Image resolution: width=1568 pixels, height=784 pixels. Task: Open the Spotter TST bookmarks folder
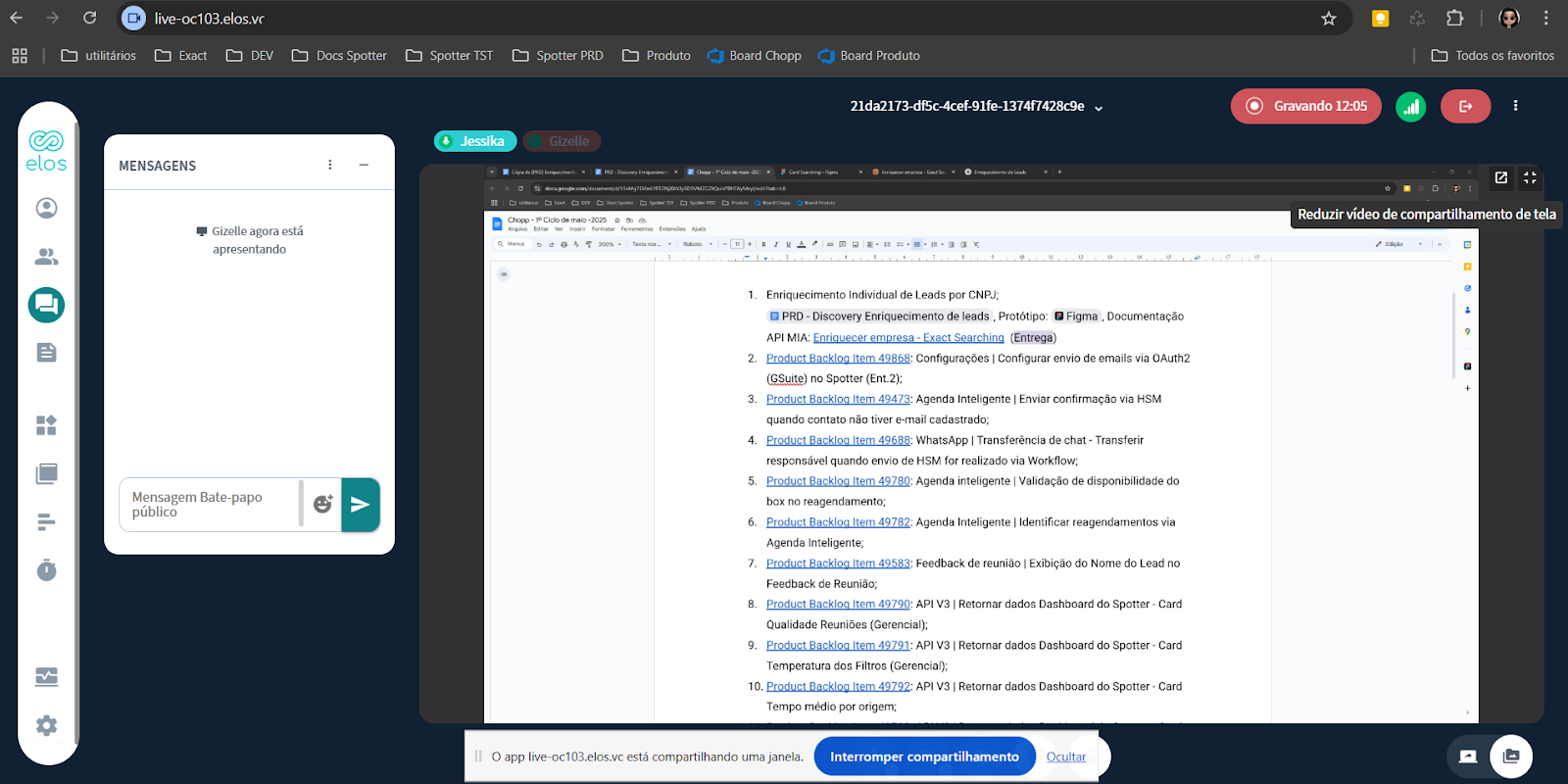tap(449, 56)
